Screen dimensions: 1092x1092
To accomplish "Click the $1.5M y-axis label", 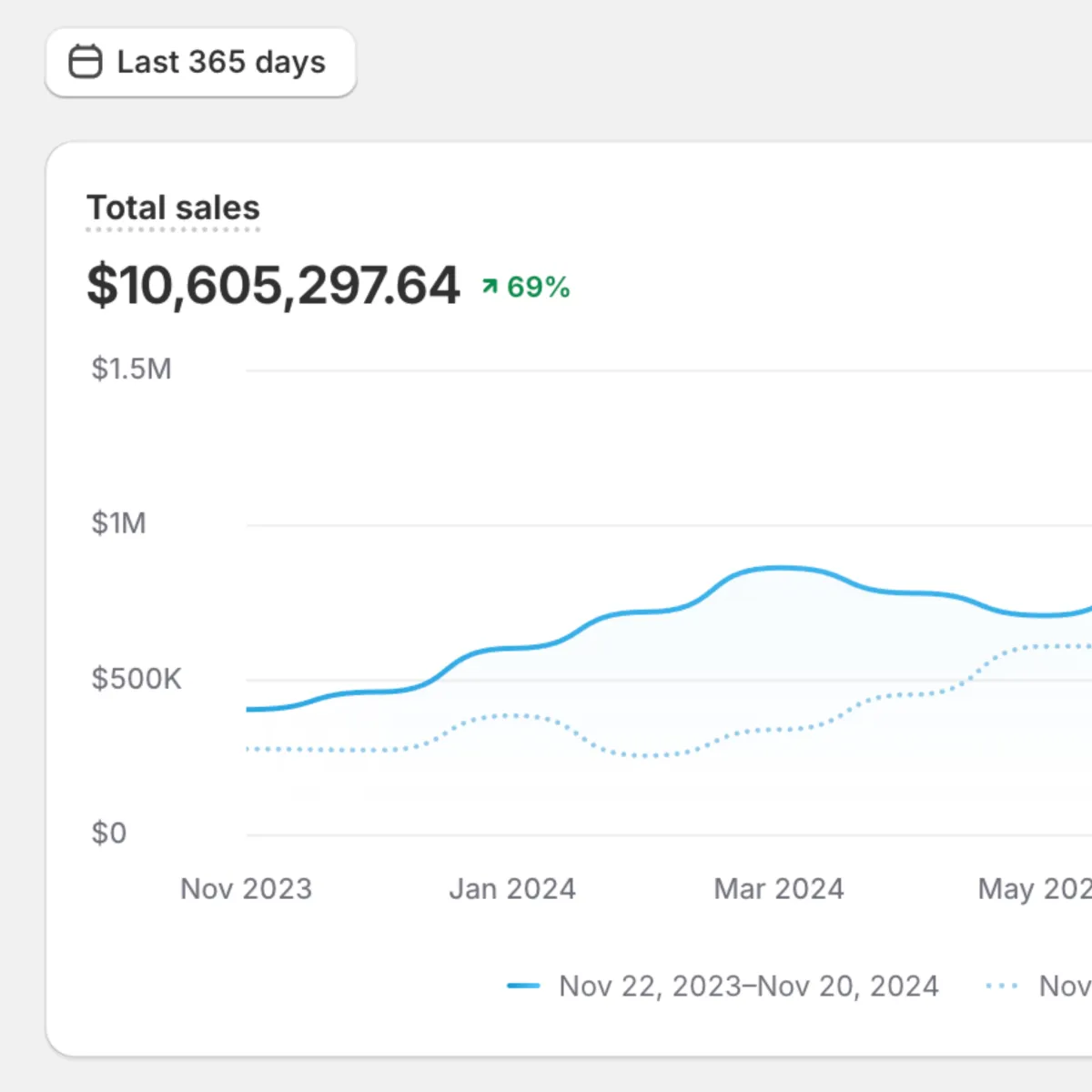I will tap(131, 369).
